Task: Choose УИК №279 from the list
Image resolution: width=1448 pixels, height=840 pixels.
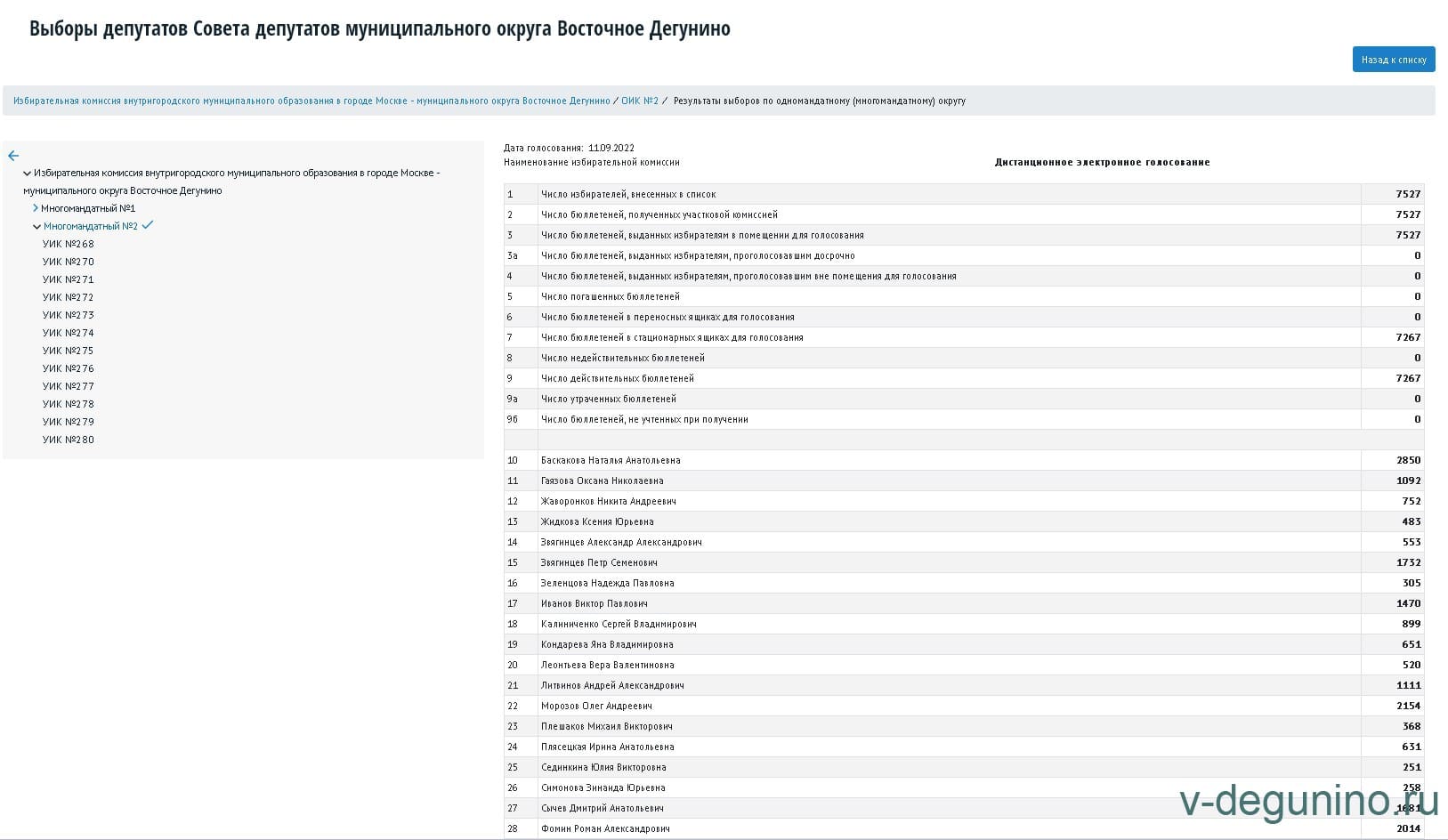Action: click(x=69, y=422)
